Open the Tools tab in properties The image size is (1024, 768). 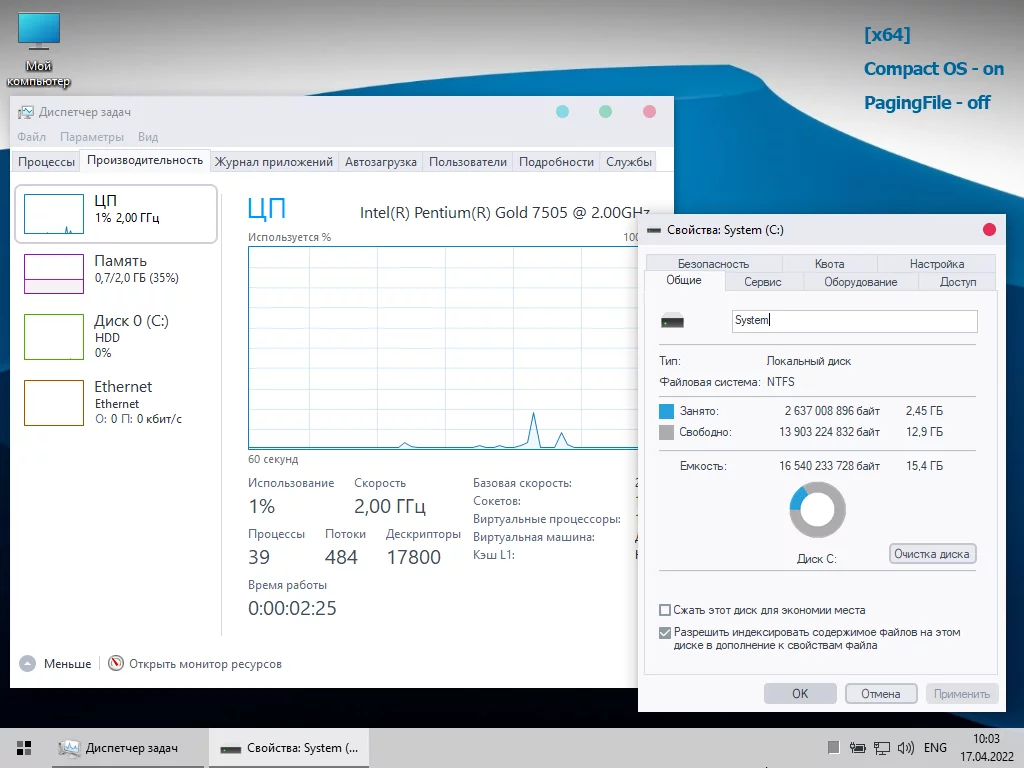(763, 282)
